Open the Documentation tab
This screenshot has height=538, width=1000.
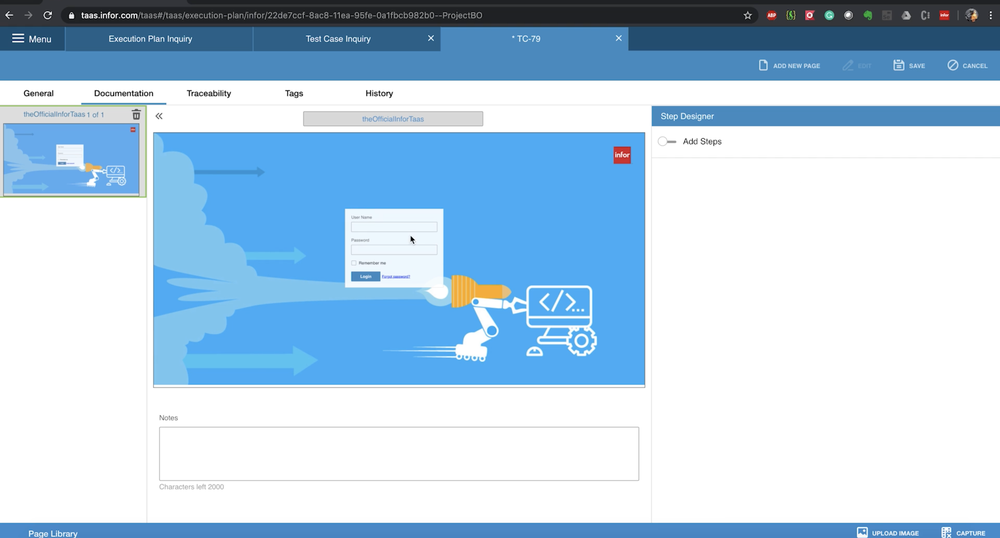click(x=124, y=93)
